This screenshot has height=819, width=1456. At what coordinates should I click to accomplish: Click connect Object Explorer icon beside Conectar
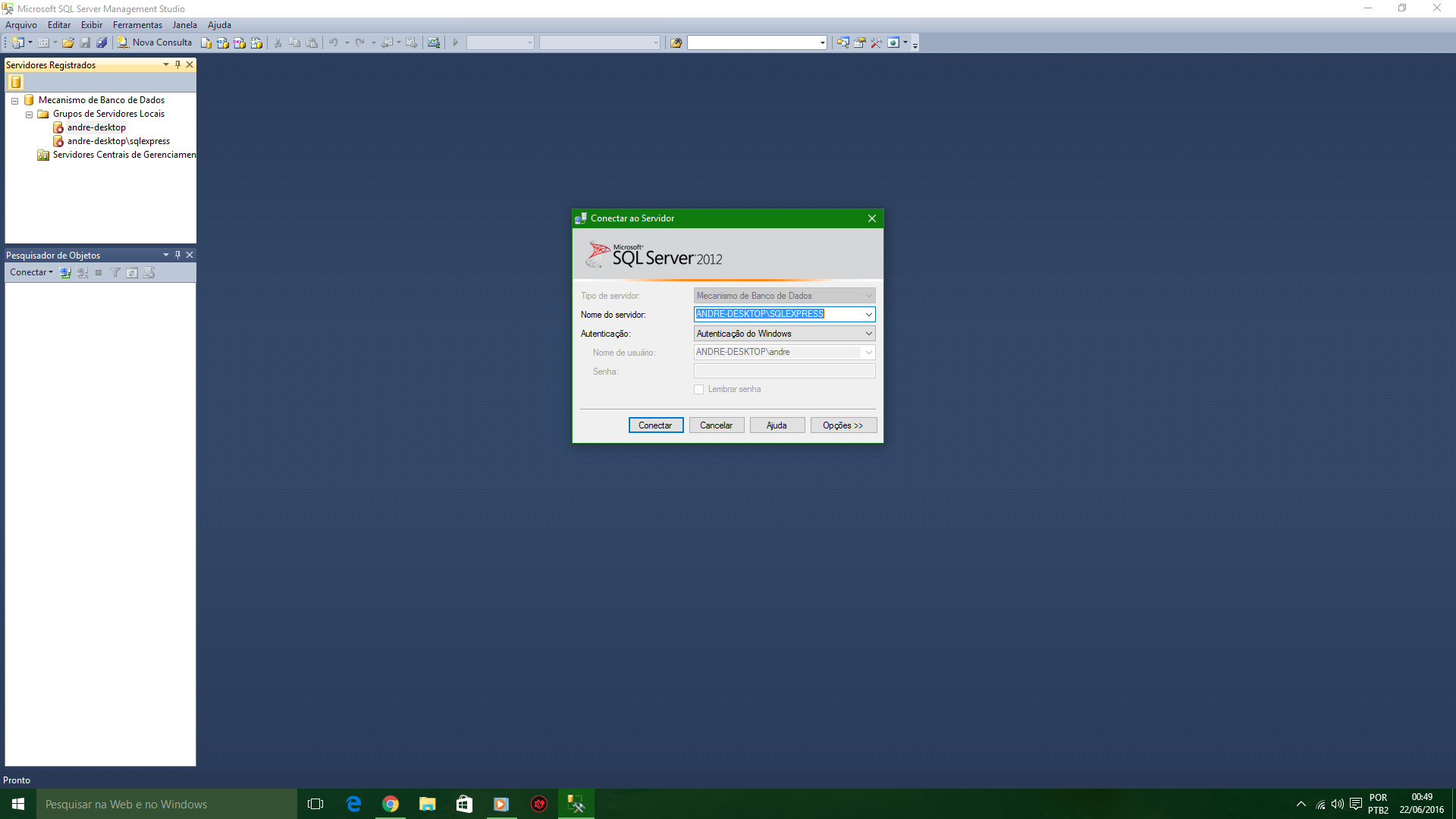(x=66, y=272)
